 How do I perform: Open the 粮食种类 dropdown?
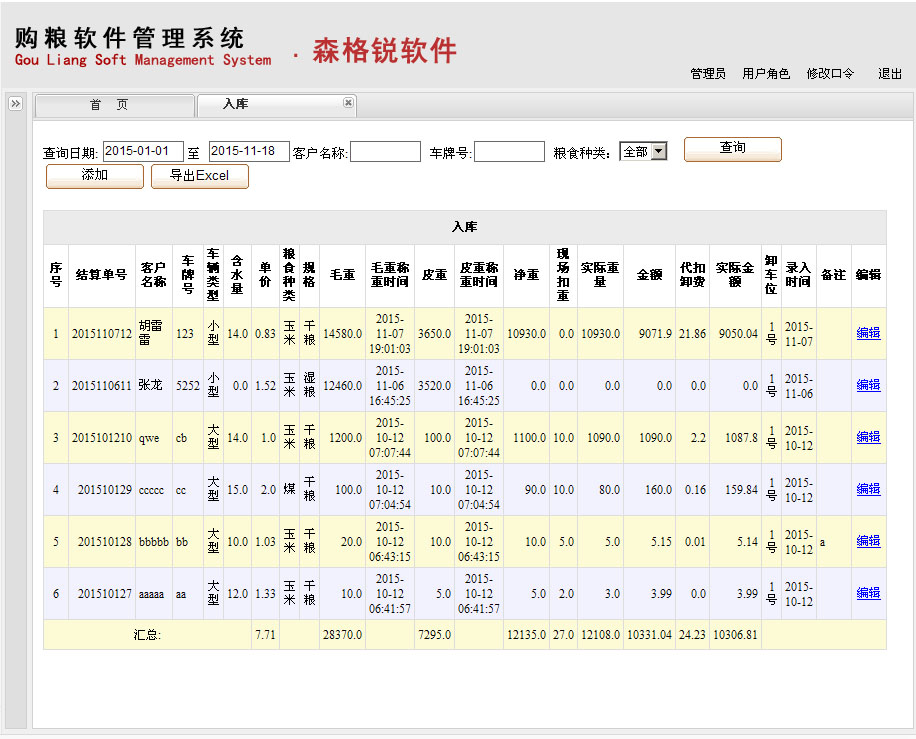643,152
